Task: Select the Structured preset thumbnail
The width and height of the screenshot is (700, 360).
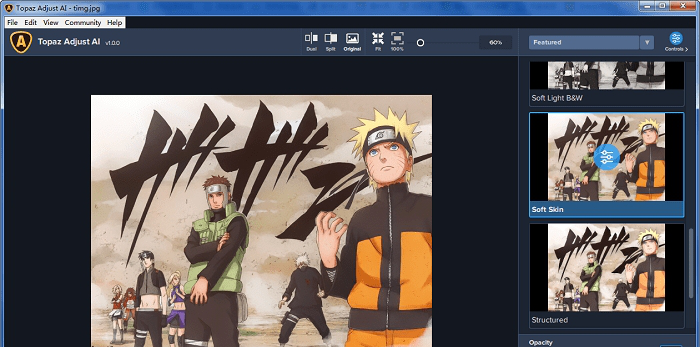Action: tap(606, 267)
